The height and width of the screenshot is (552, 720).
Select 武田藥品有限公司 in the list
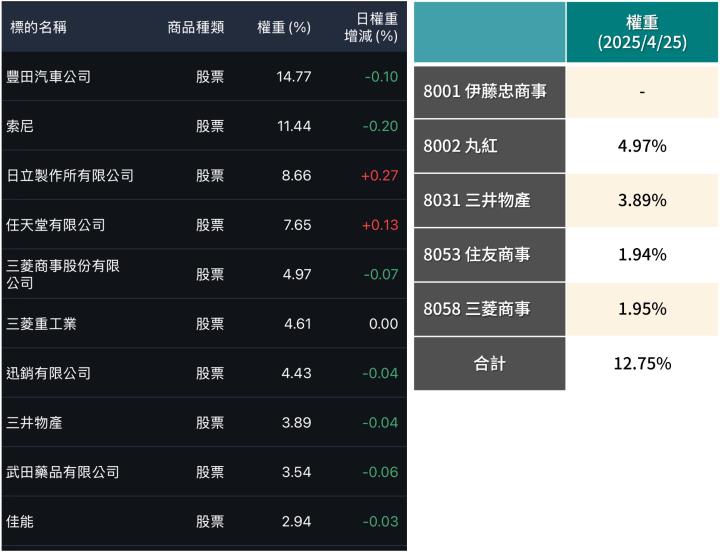(x=62, y=472)
